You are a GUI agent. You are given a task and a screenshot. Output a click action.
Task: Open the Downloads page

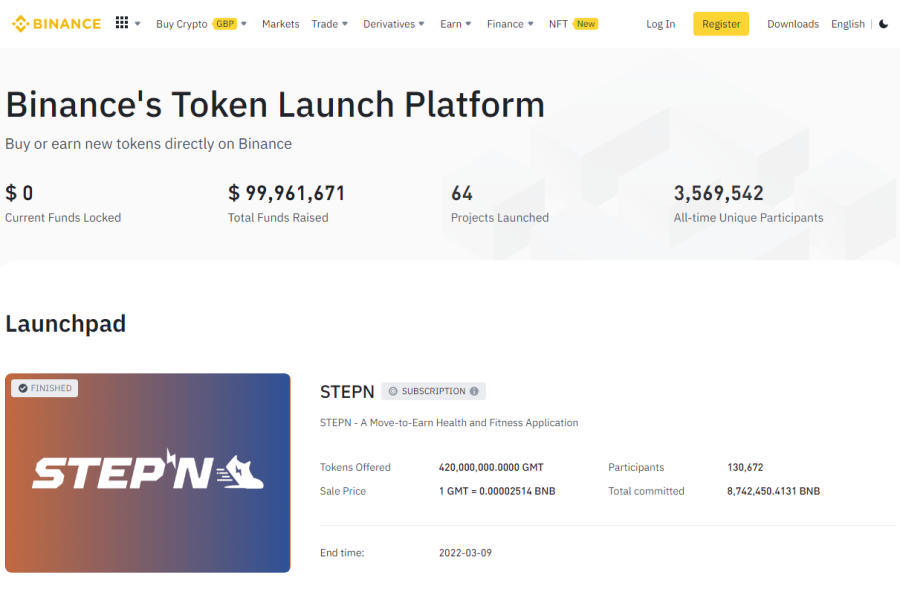pos(793,24)
